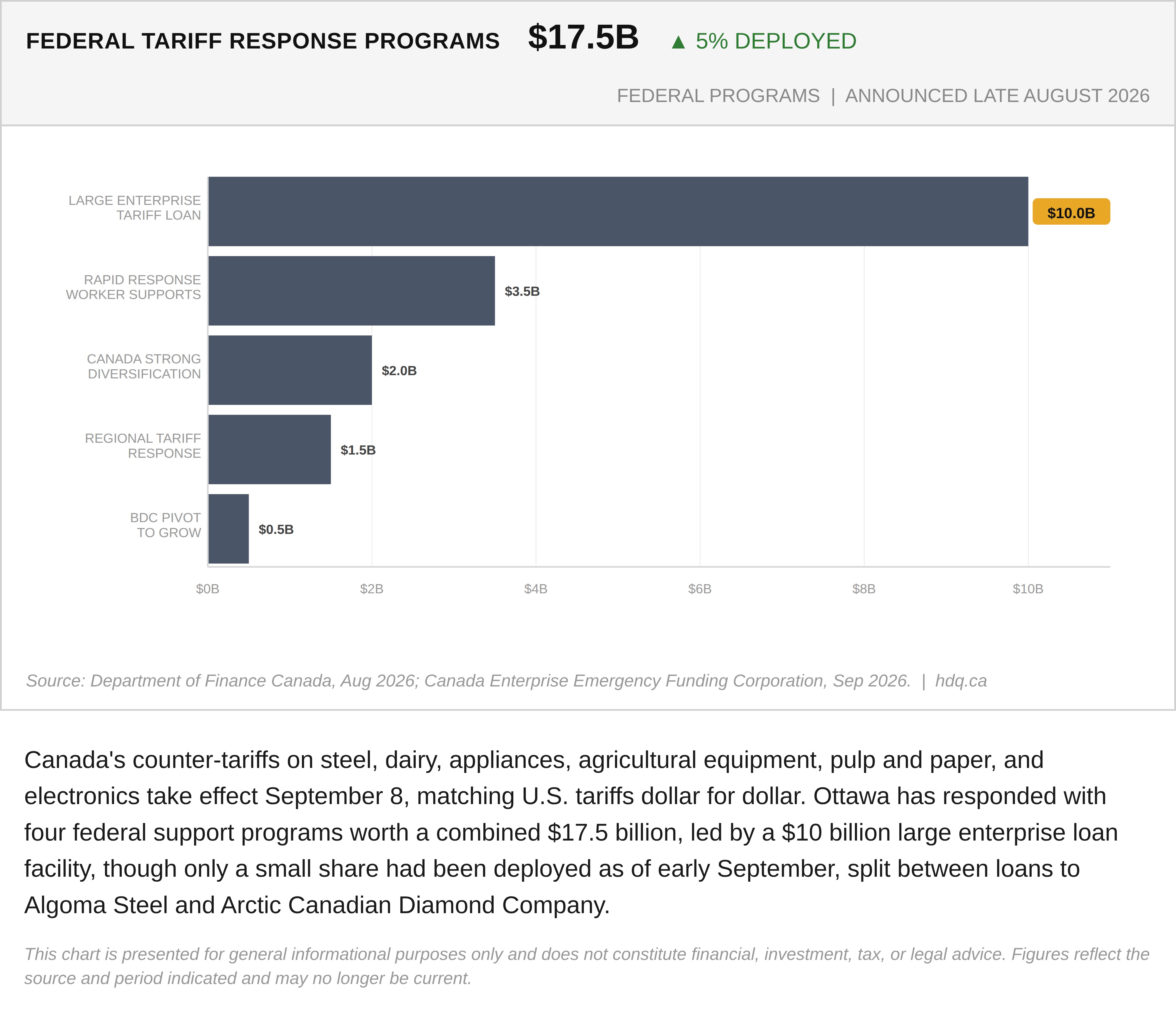The width and height of the screenshot is (1176, 1029).
Task: Click the $2B x-axis tick label
Action: [372, 589]
